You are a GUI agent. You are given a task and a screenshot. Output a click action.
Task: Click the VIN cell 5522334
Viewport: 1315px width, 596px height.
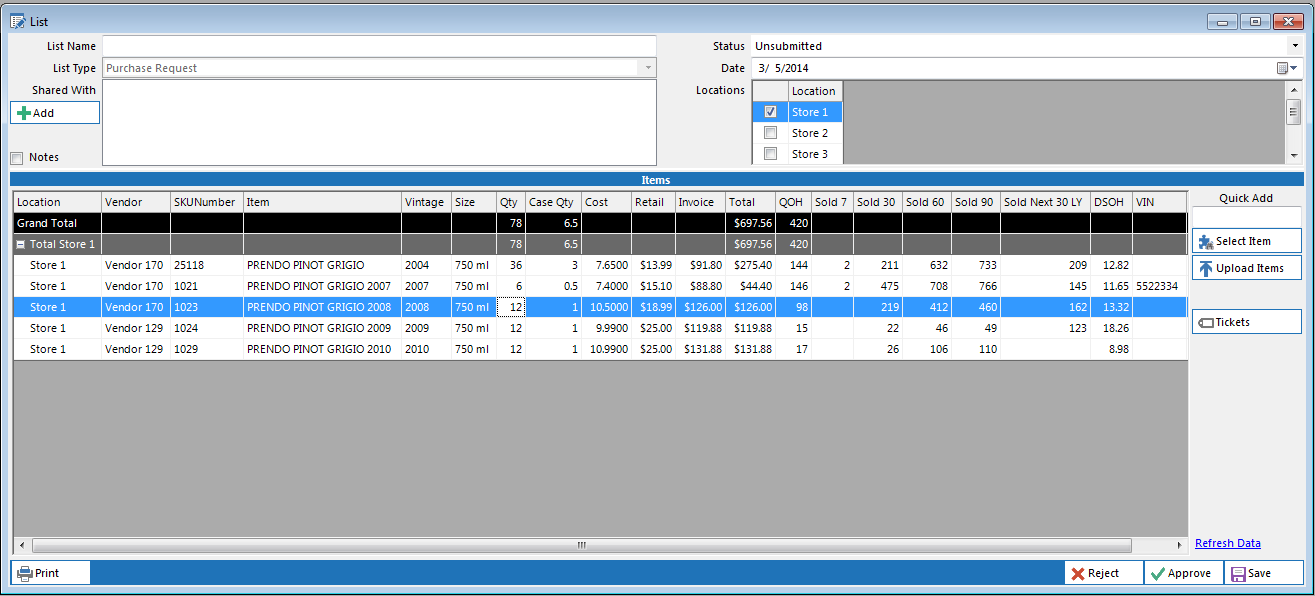(x=1159, y=286)
